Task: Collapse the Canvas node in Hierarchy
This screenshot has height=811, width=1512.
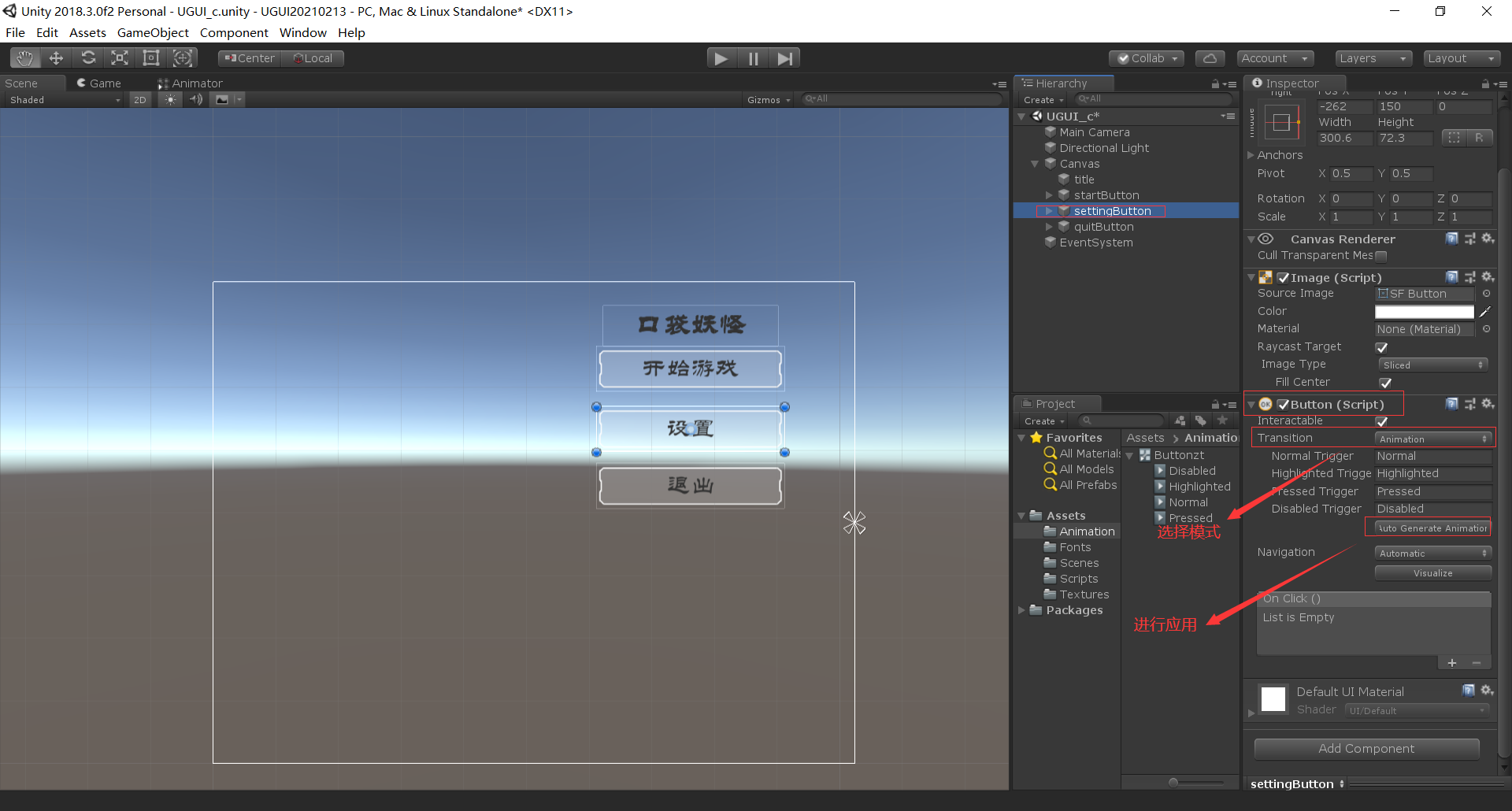Action: (1036, 164)
